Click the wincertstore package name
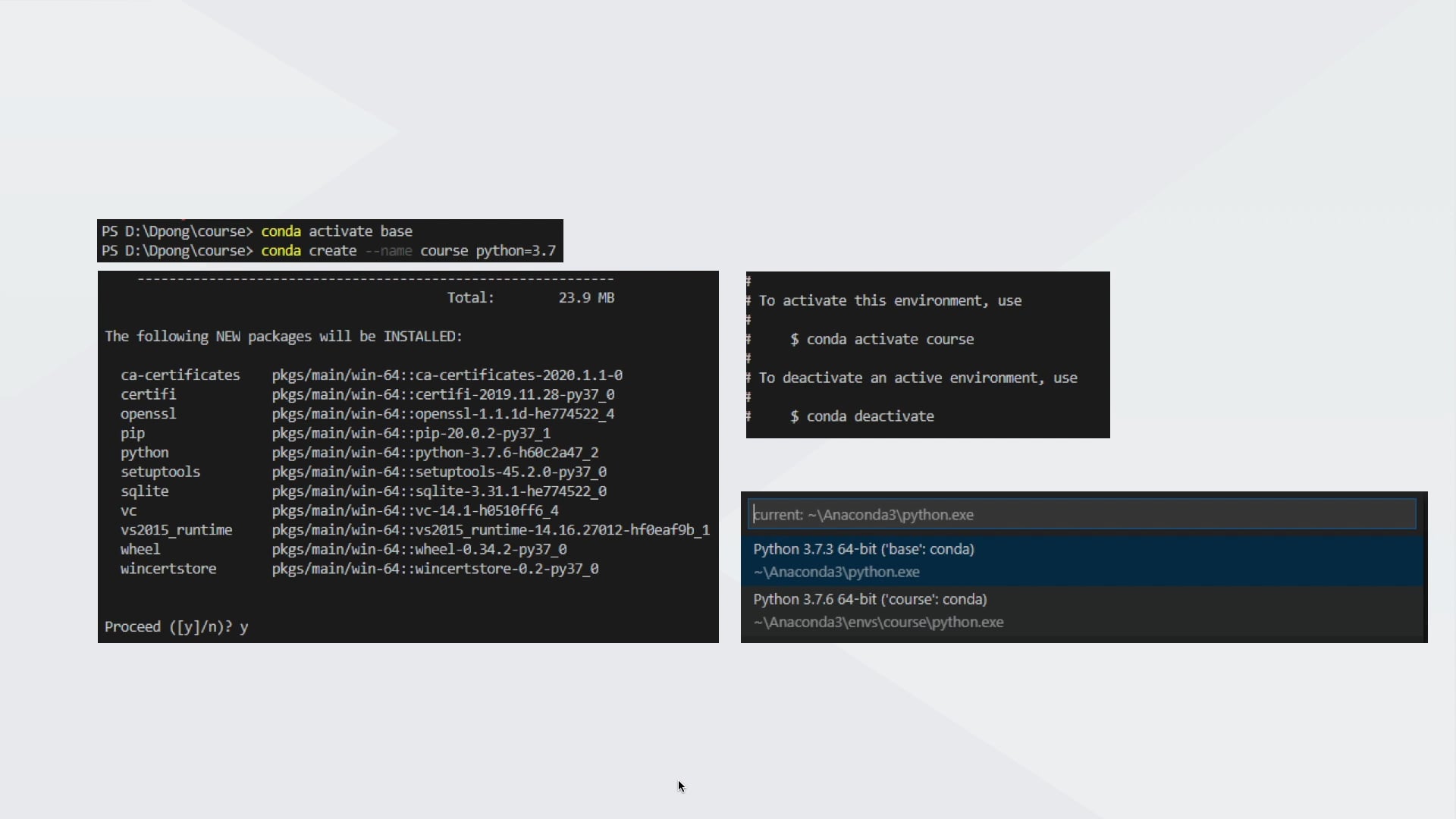The height and width of the screenshot is (819, 1456). [168, 569]
